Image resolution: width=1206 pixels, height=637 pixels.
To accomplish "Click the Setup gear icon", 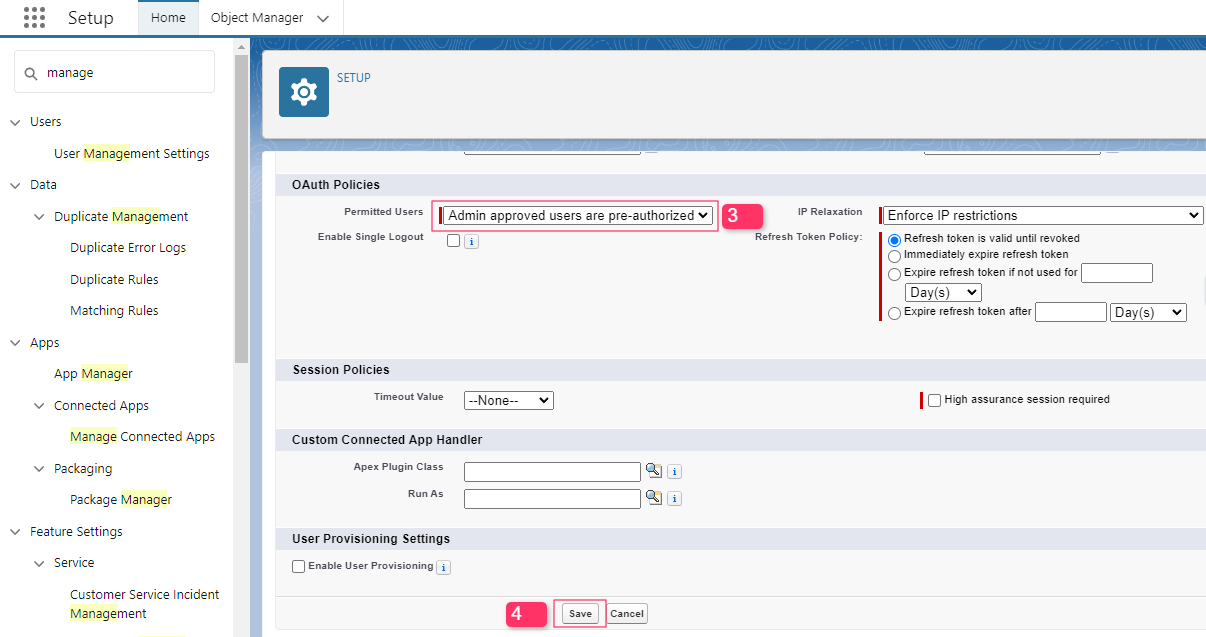I will pos(303,92).
